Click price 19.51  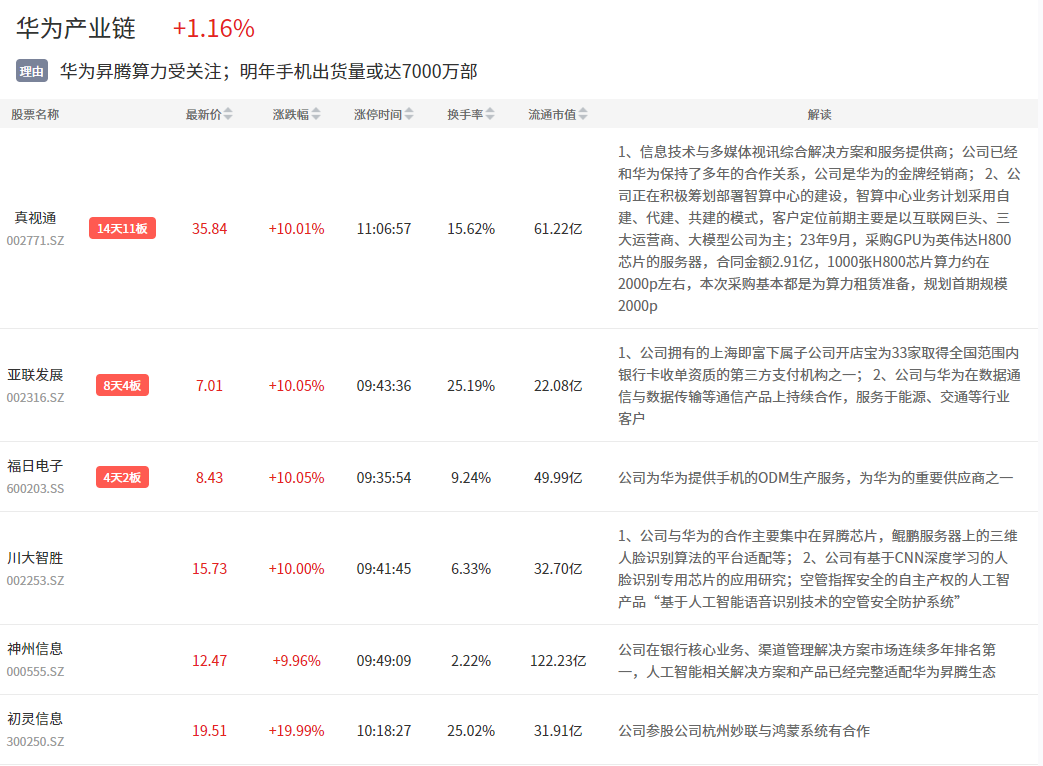tap(210, 730)
